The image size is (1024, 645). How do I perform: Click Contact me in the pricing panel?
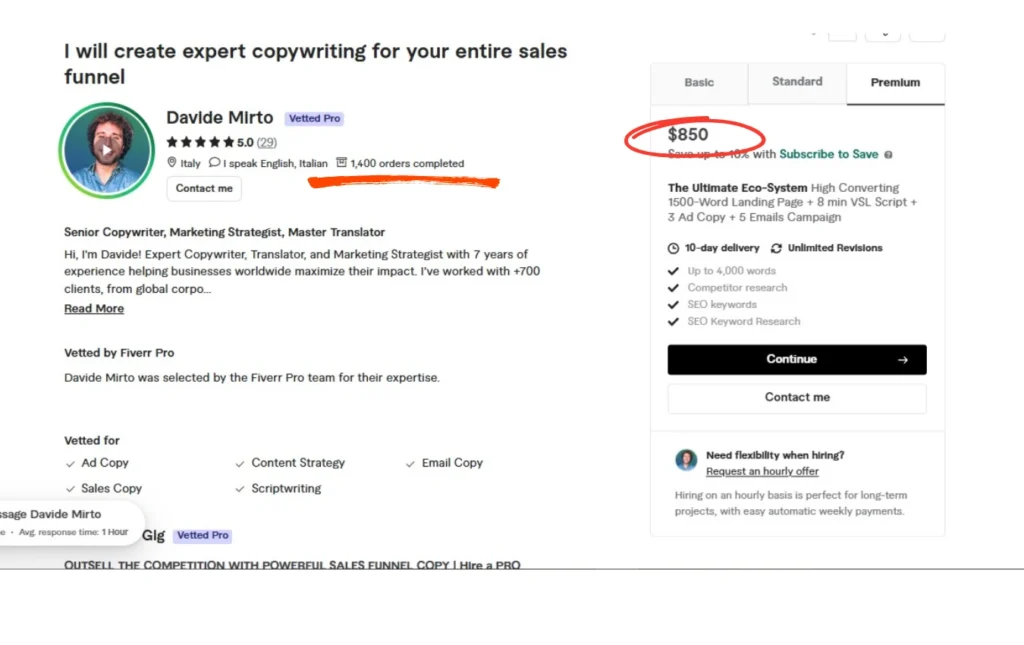[797, 398]
